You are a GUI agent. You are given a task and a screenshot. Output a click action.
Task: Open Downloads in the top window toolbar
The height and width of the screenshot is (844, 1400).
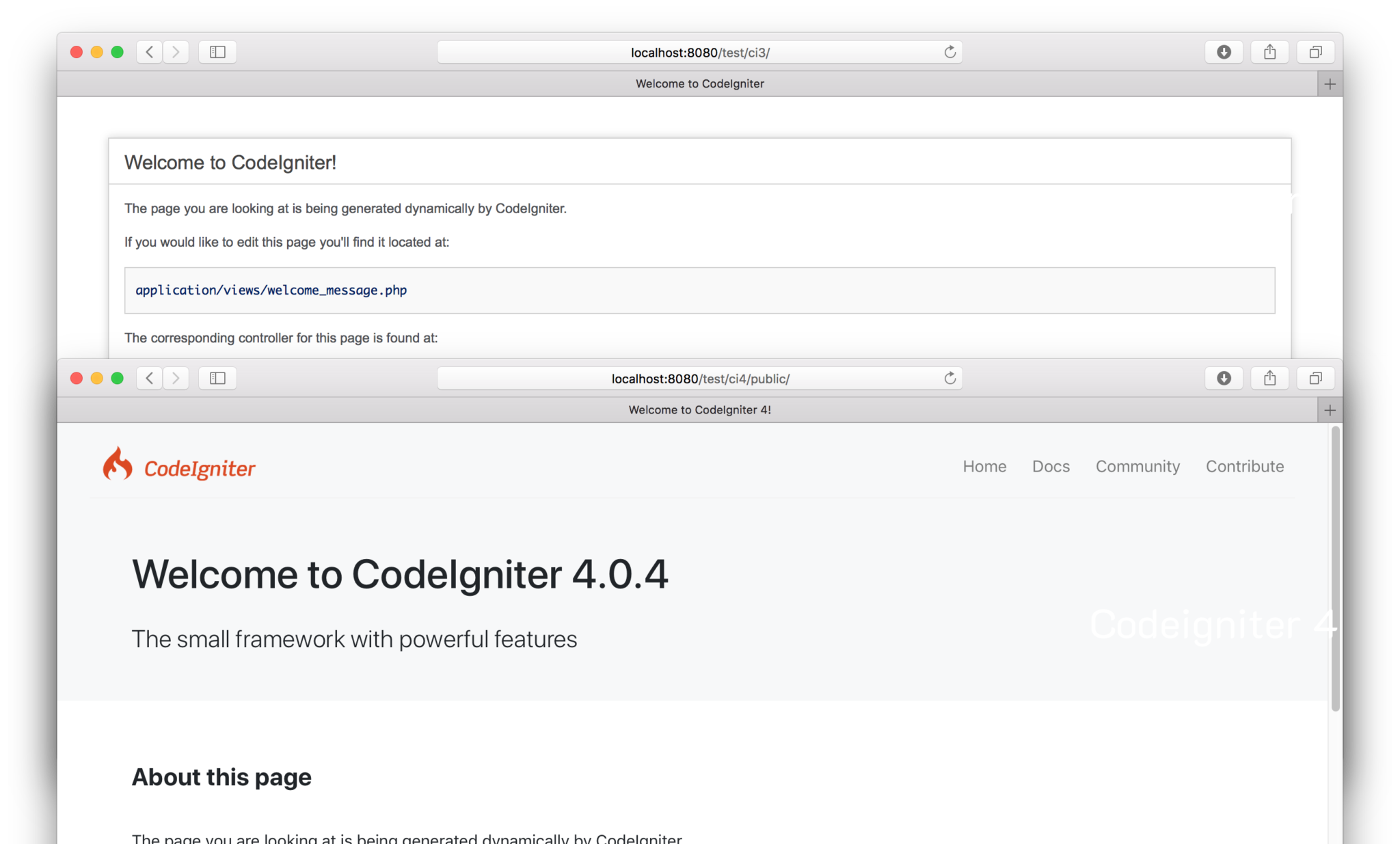[1224, 52]
